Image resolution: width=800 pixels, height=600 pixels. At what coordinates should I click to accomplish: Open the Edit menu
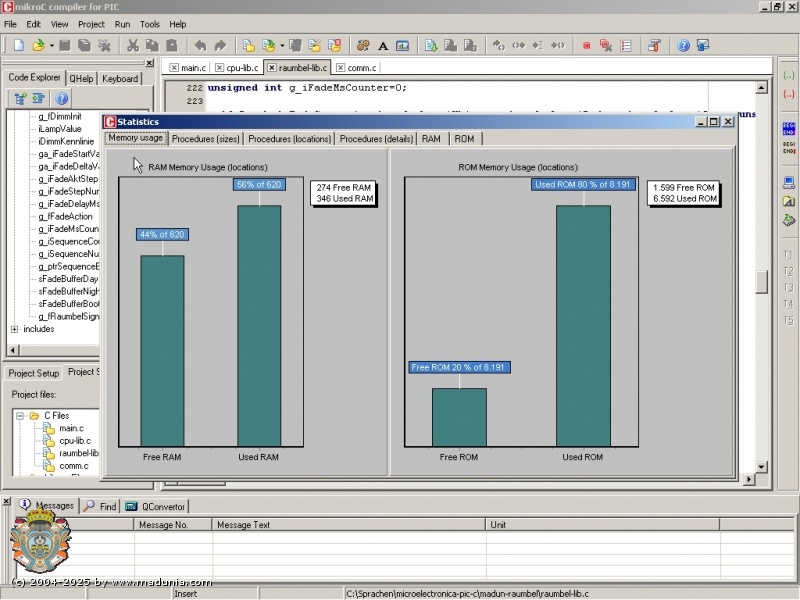[x=34, y=24]
